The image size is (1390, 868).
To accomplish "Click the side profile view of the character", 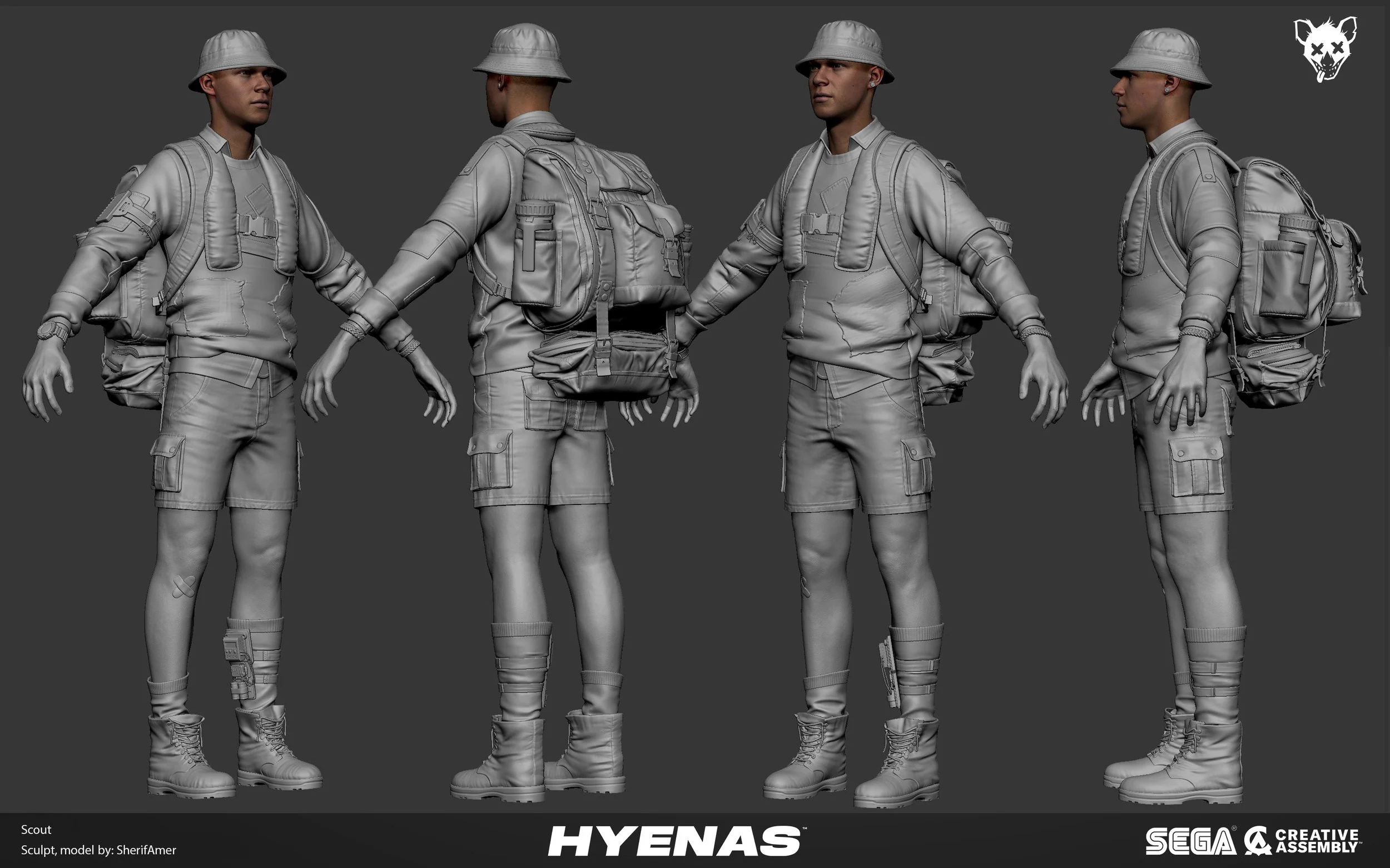I will tap(1225, 416).
